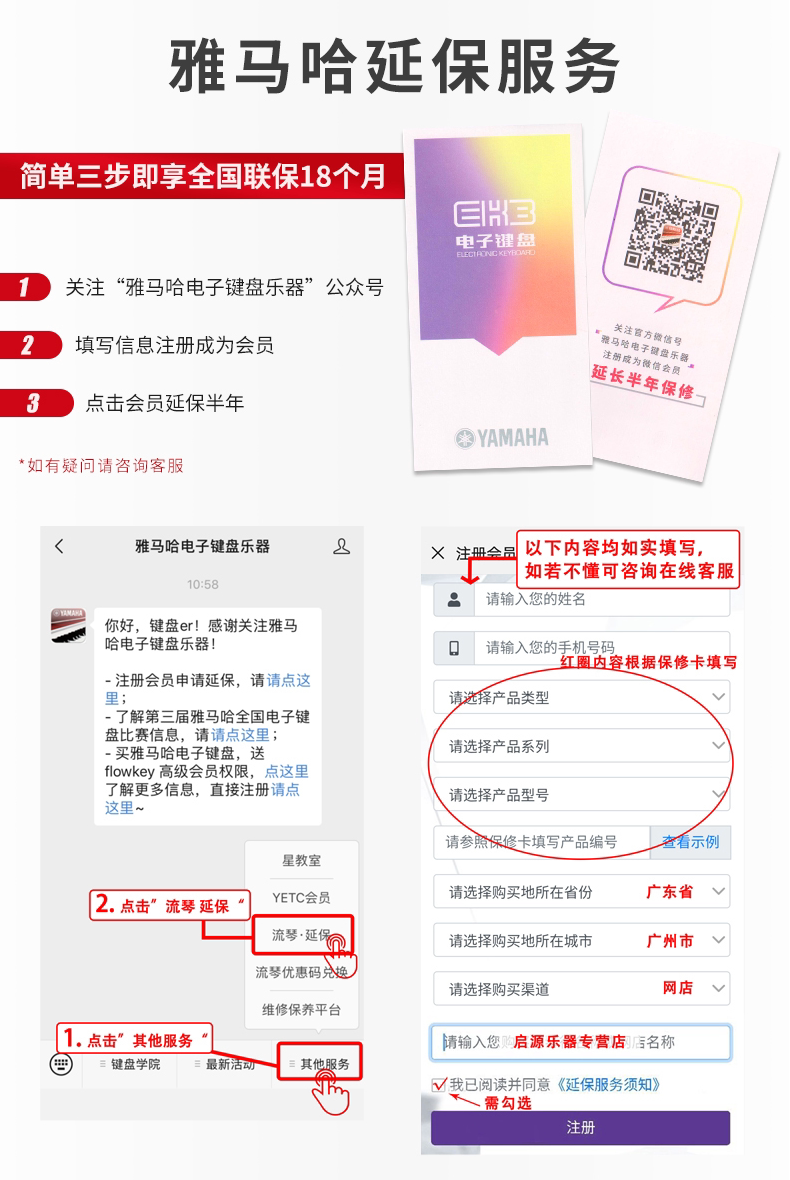
Task: Open the 《延保服务须知》 link
Action: (609, 1084)
